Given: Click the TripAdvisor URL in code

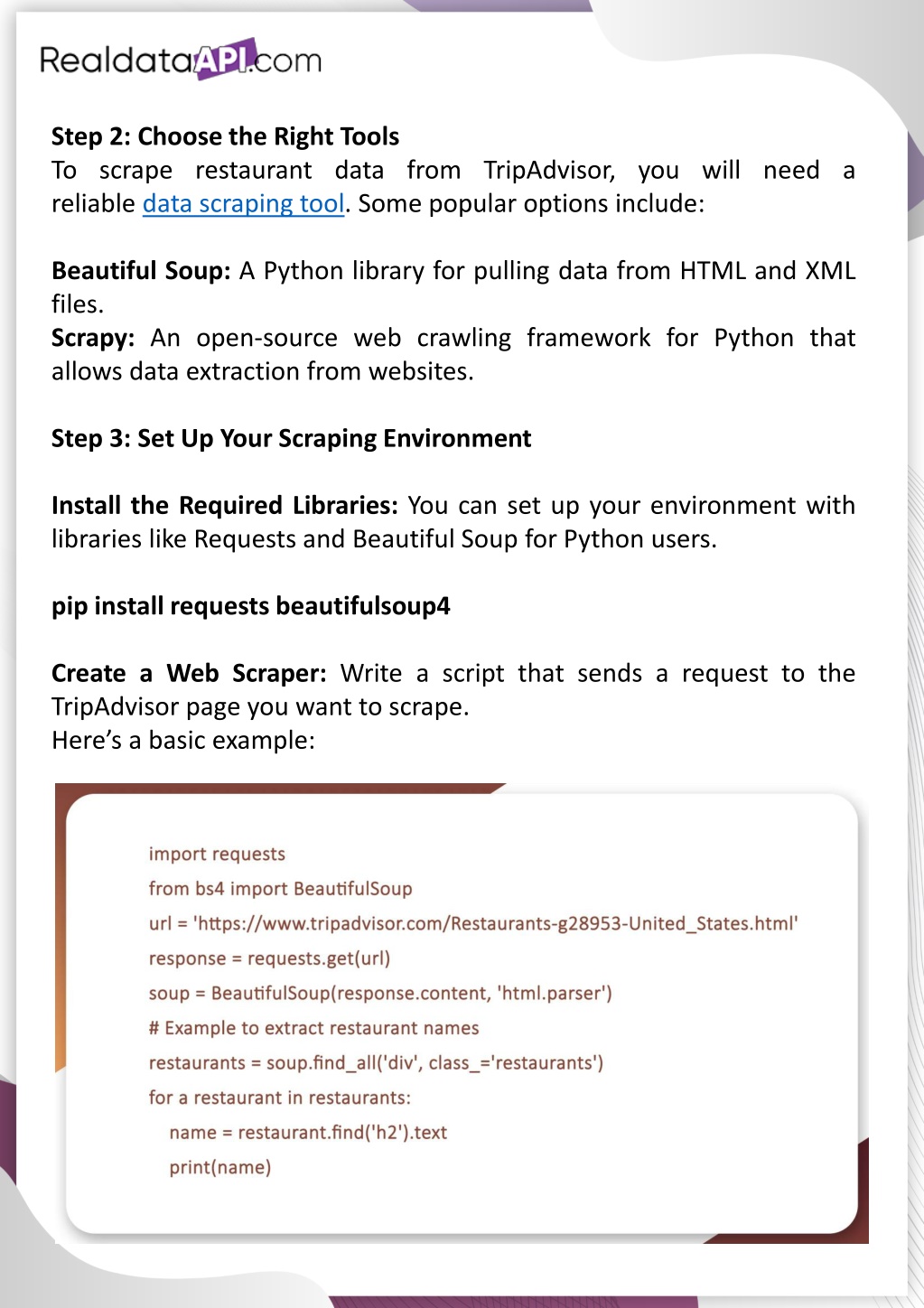Looking at the screenshot, I should point(496,924).
